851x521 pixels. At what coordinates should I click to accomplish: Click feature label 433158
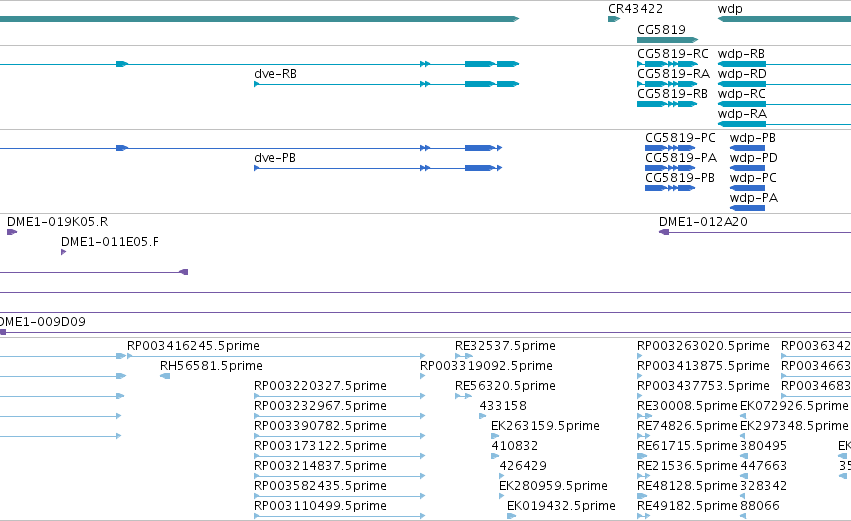tap(503, 406)
